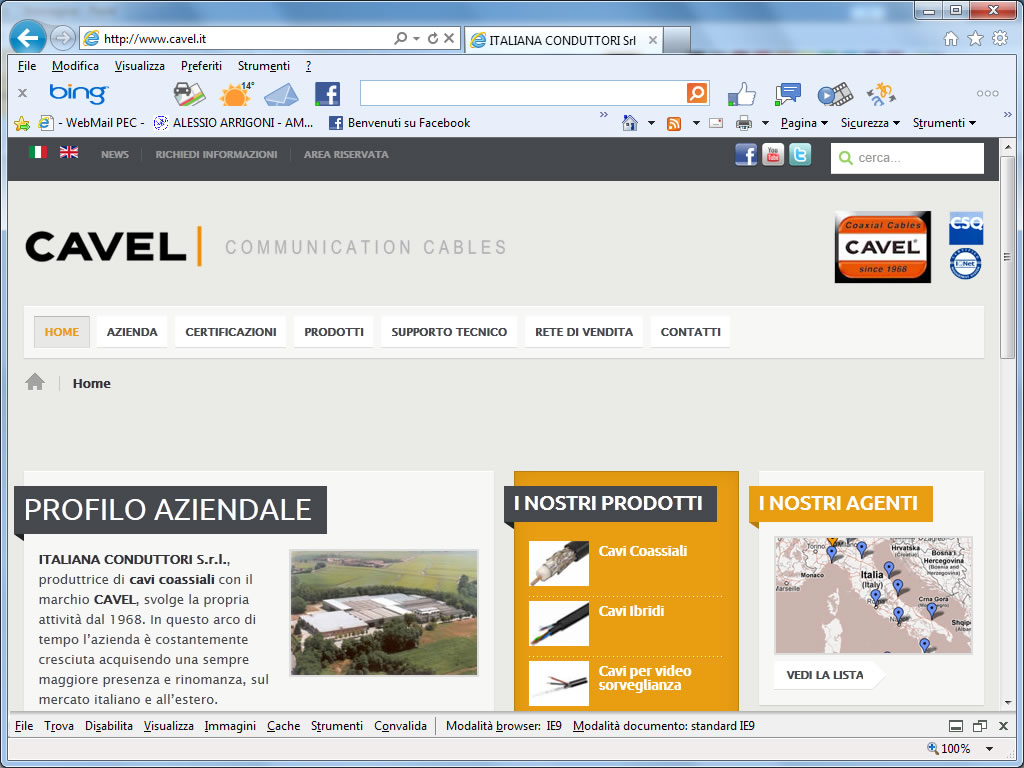Click the Stop loading X in address bar
1024x768 pixels.
449,39
